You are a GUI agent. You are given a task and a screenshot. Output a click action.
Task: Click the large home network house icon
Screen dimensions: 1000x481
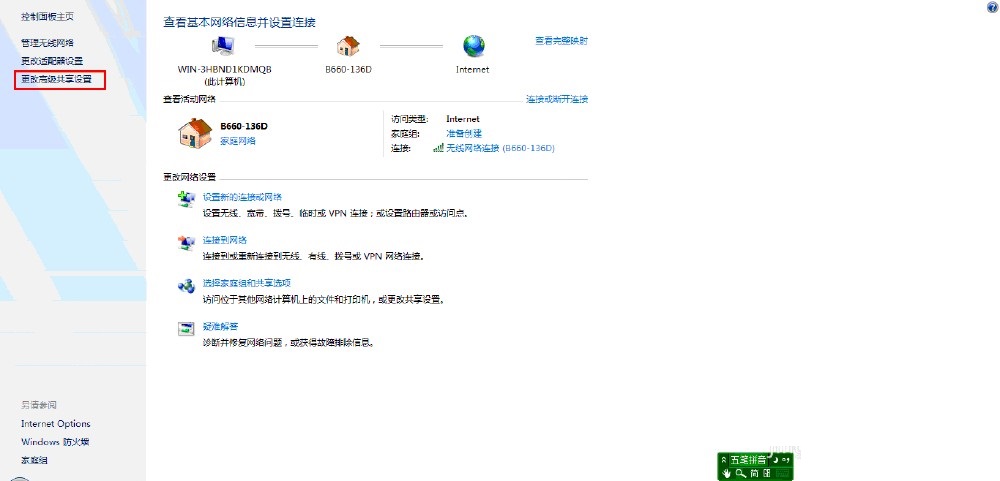[x=196, y=132]
